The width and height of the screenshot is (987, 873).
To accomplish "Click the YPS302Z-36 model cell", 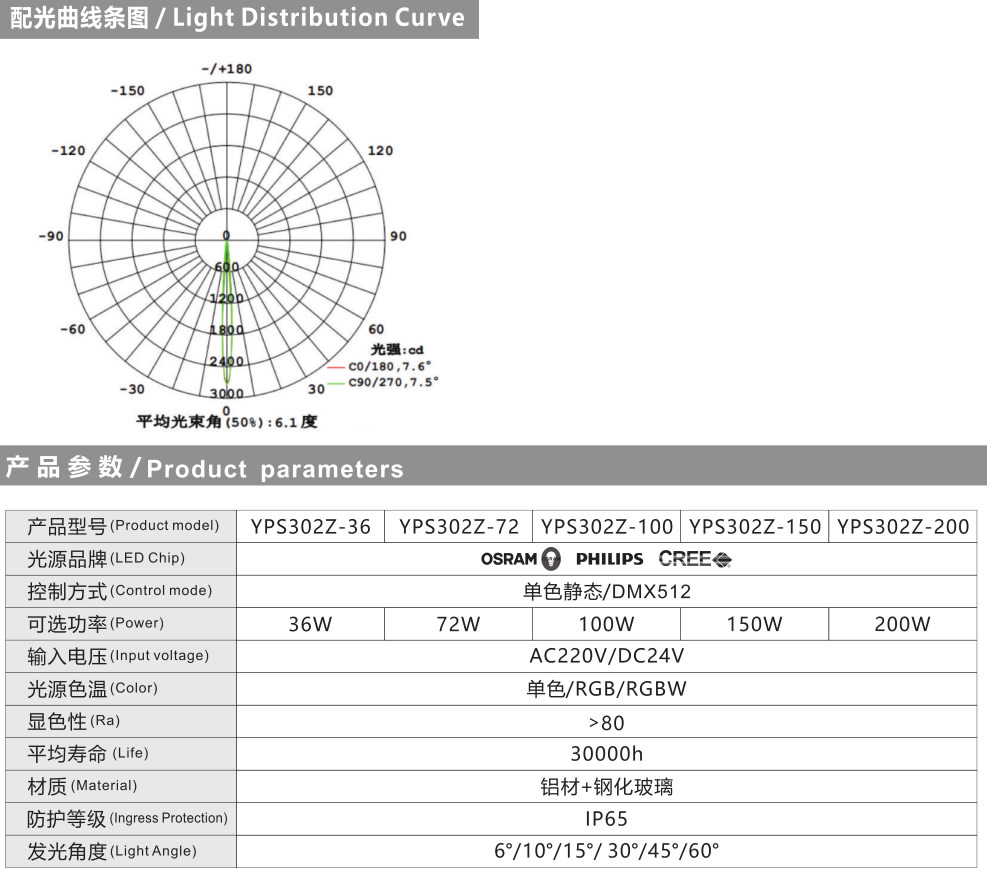I will pyautogui.click(x=311, y=527).
